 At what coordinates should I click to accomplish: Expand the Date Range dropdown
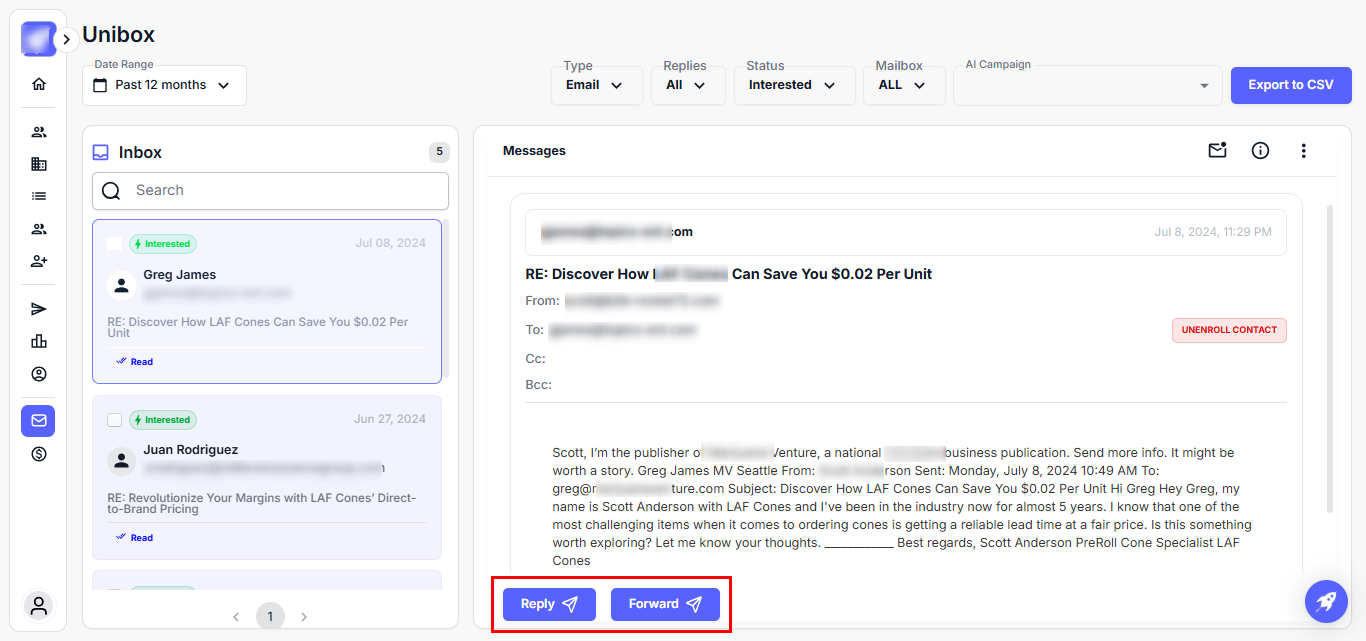point(164,85)
